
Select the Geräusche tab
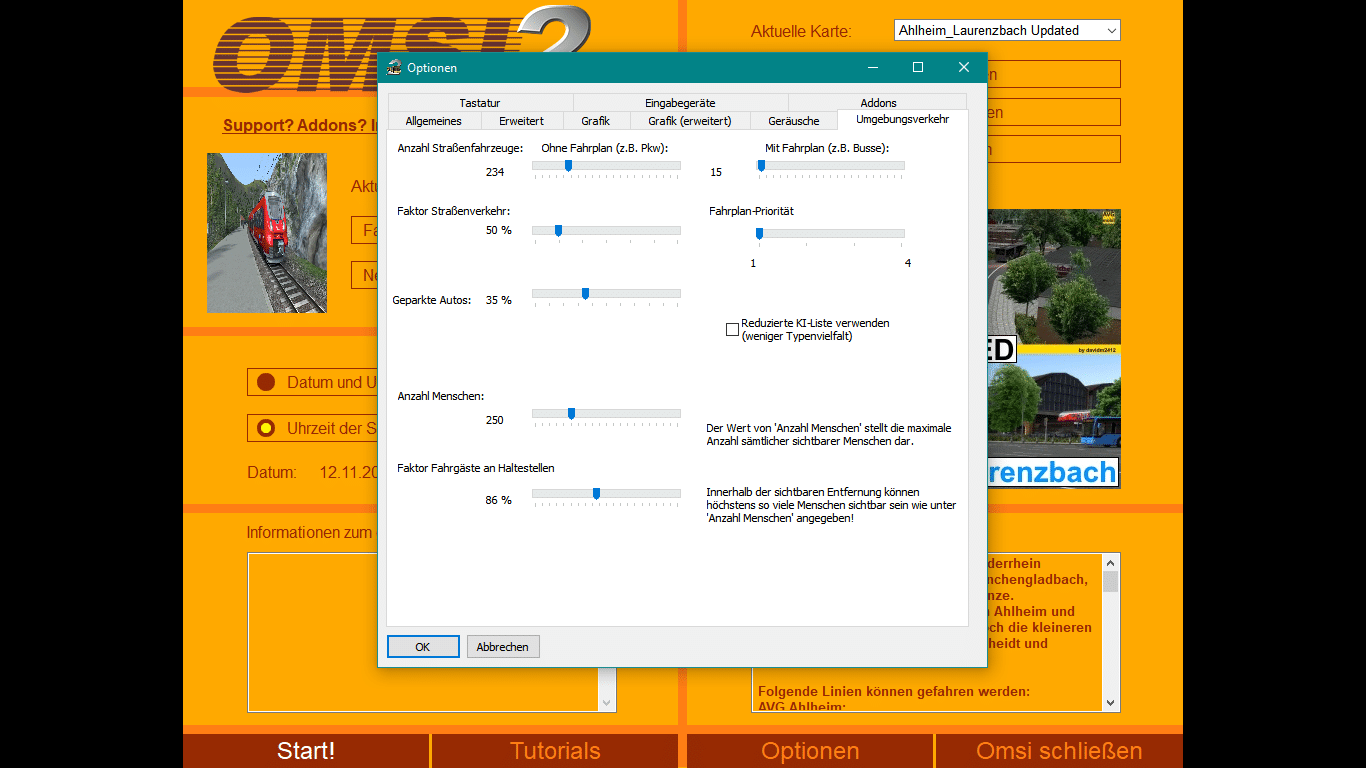pos(794,121)
